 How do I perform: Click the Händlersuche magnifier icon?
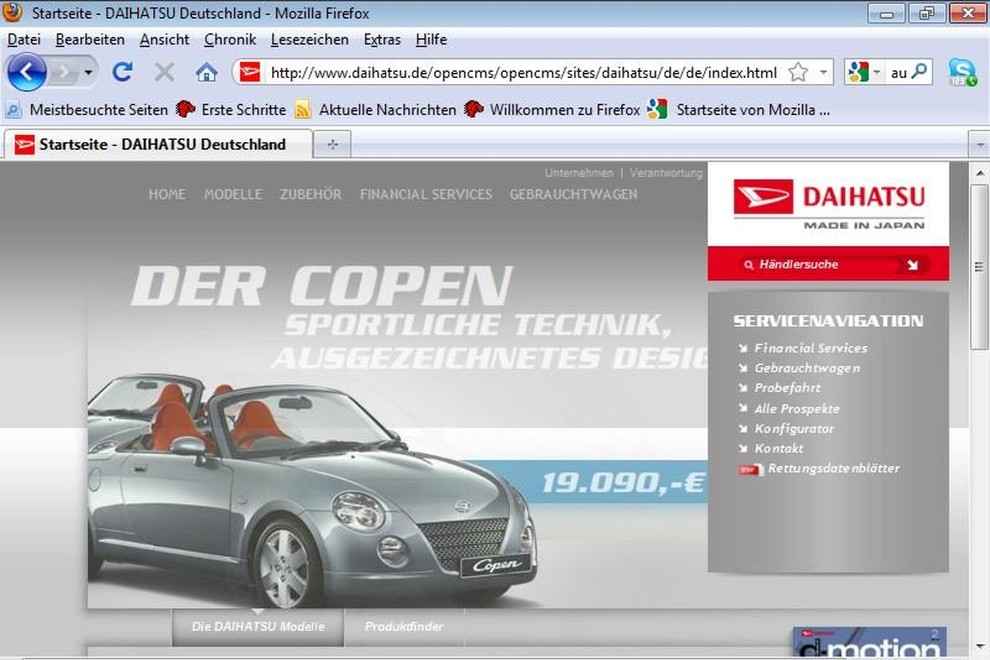[x=749, y=265]
